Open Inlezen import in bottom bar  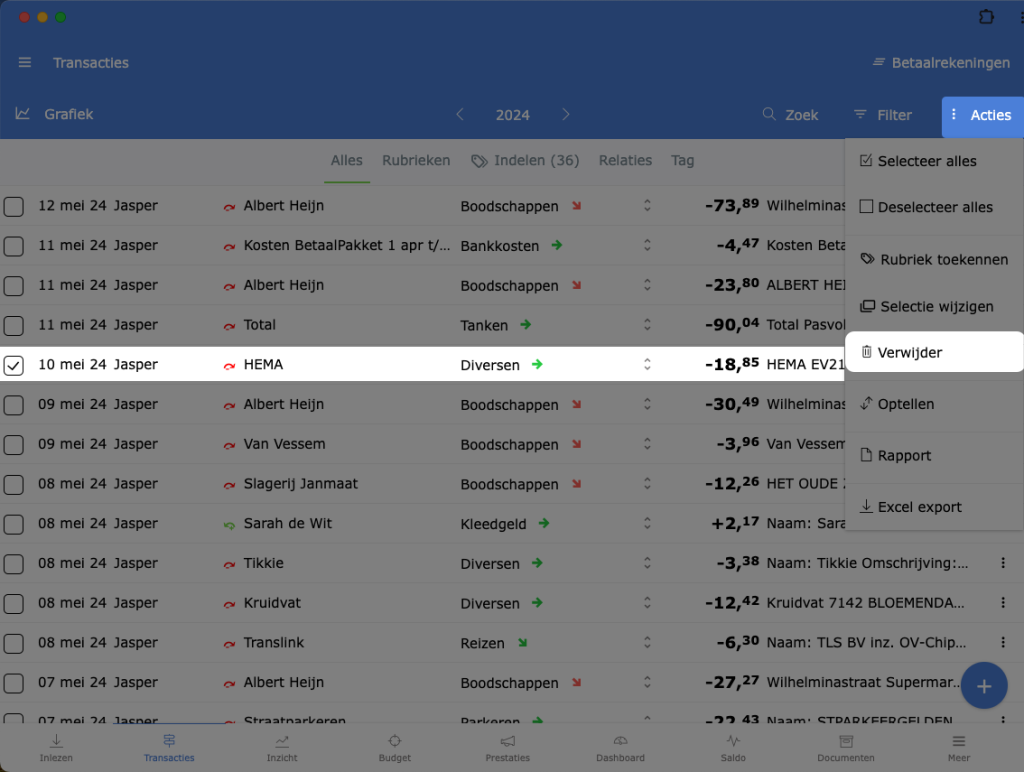pyautogui.click(x=56, y=747)
